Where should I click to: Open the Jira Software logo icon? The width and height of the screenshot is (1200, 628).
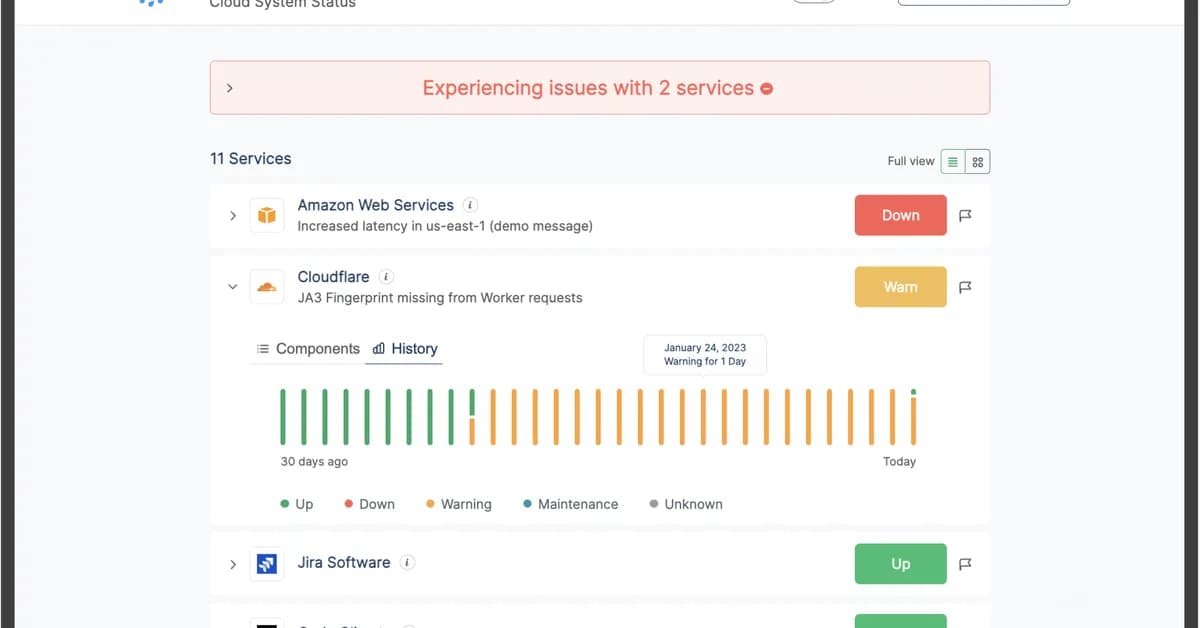click(266, 564)
